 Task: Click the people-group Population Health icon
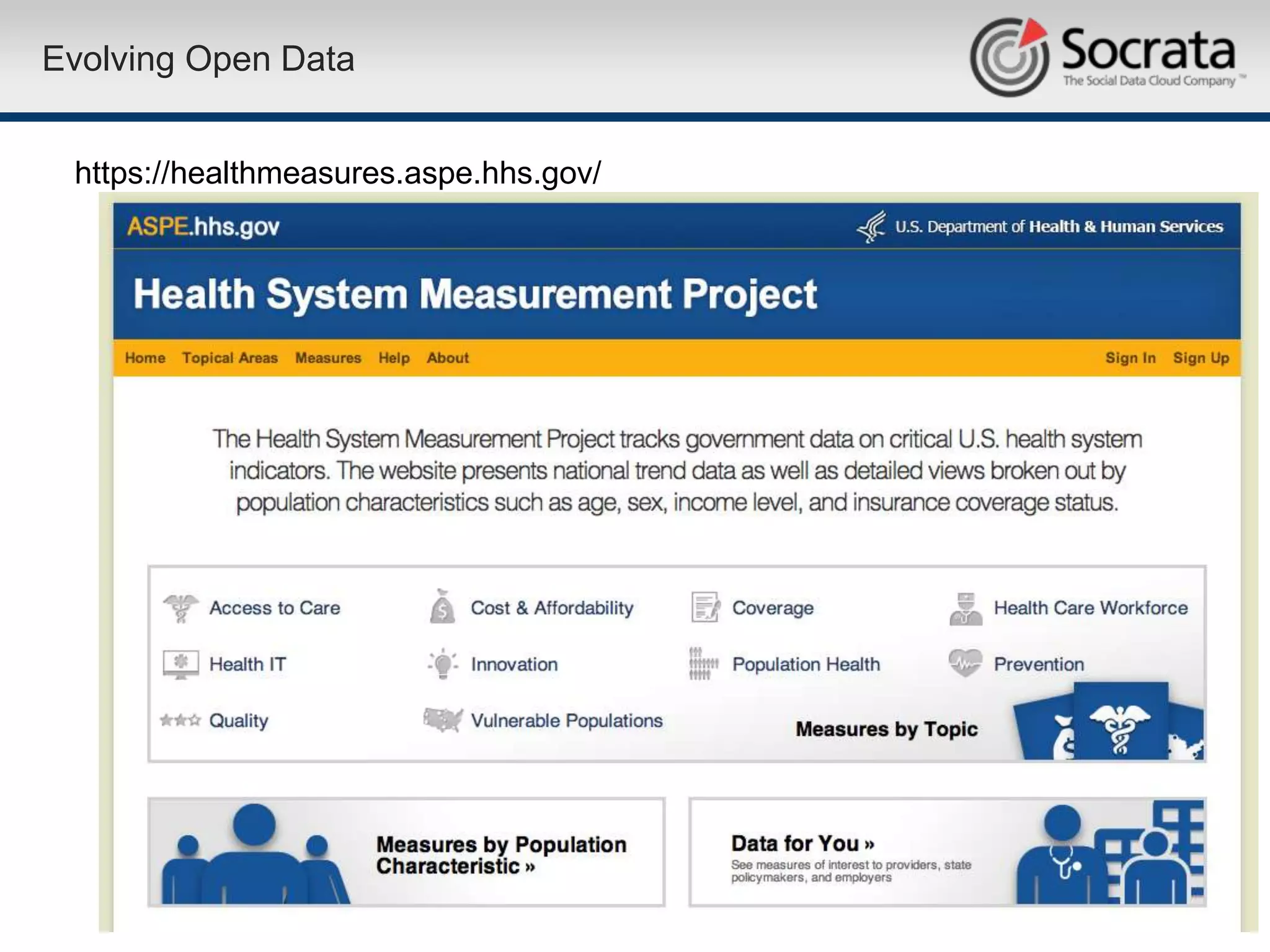(703, 664)
